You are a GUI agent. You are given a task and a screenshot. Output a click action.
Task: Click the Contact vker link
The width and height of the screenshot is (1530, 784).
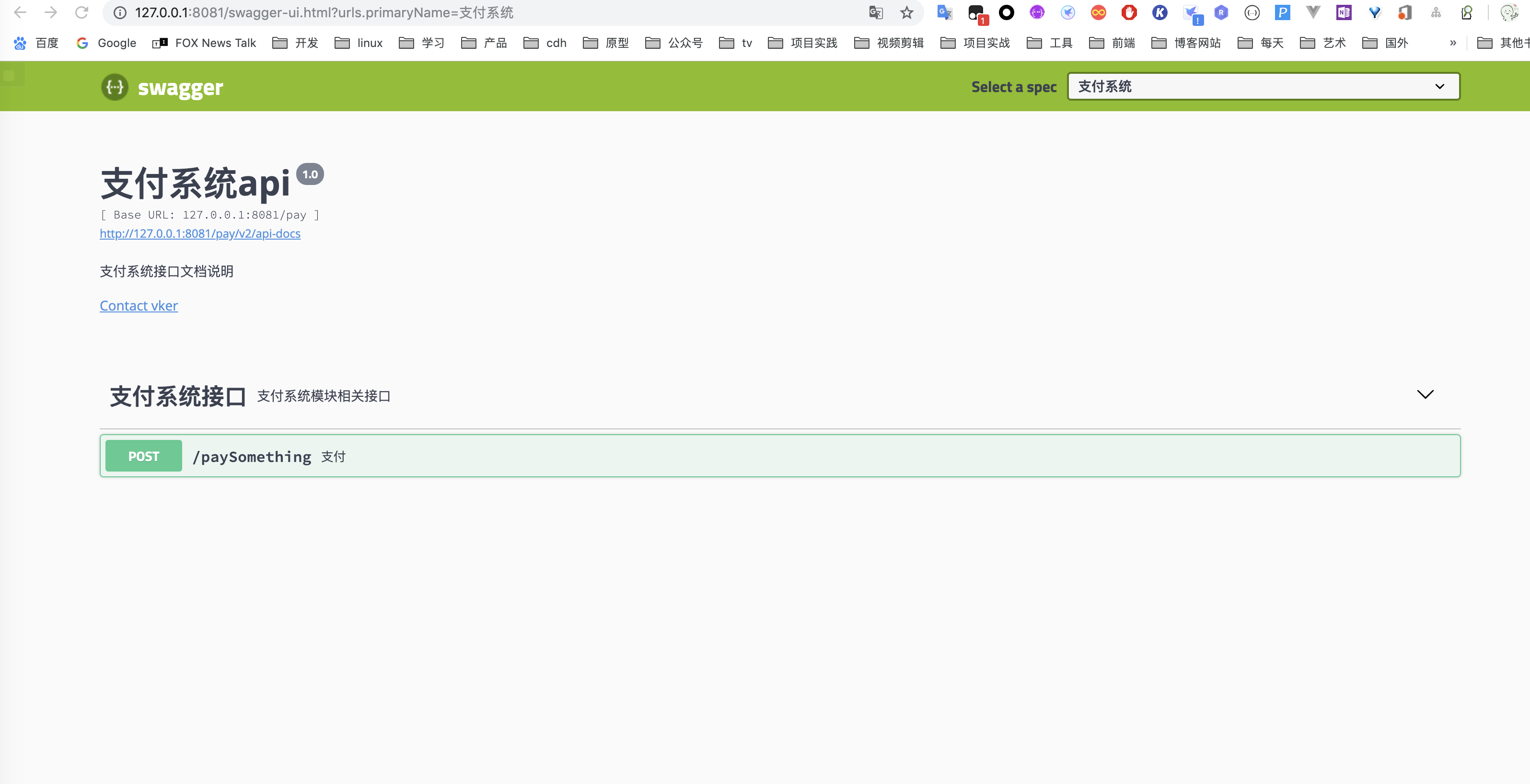[x=139, y=306]
